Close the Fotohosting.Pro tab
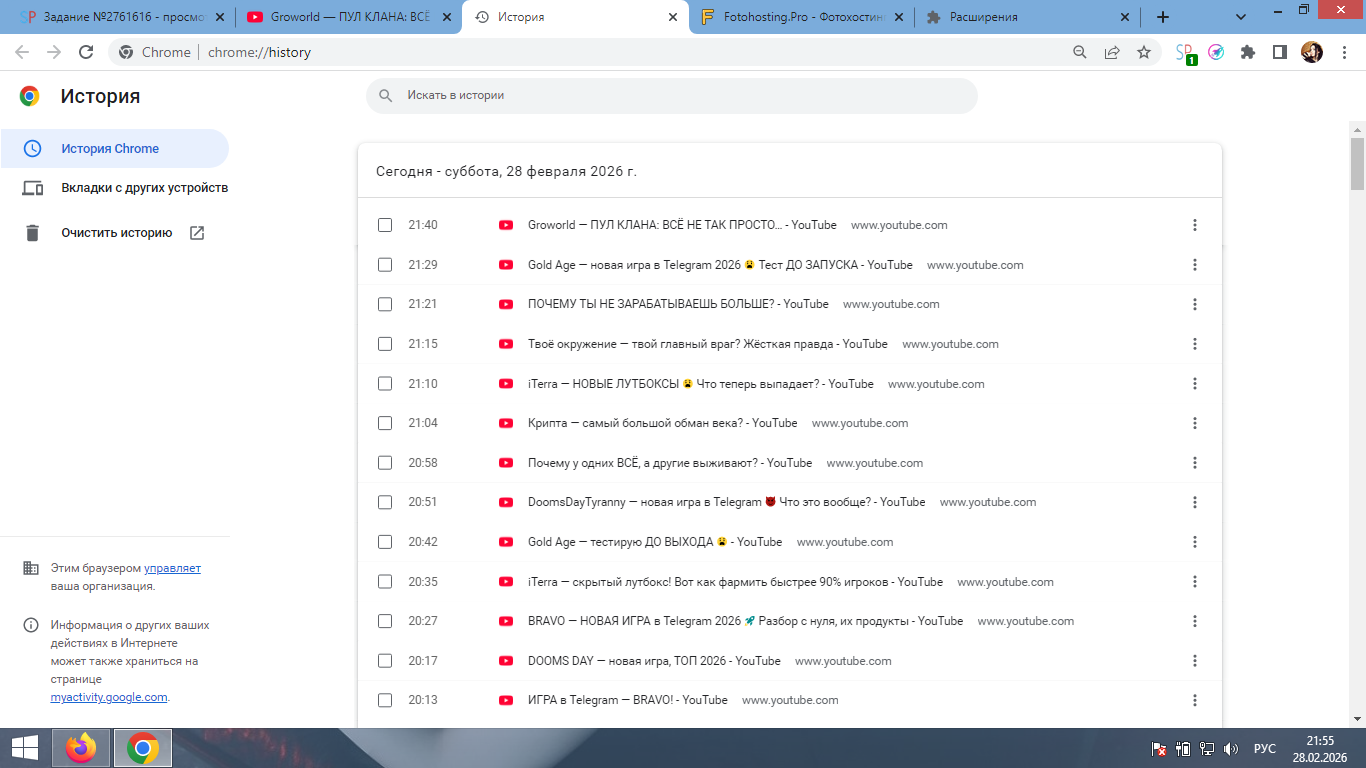 pyautogui.click(x=899, y=17)
